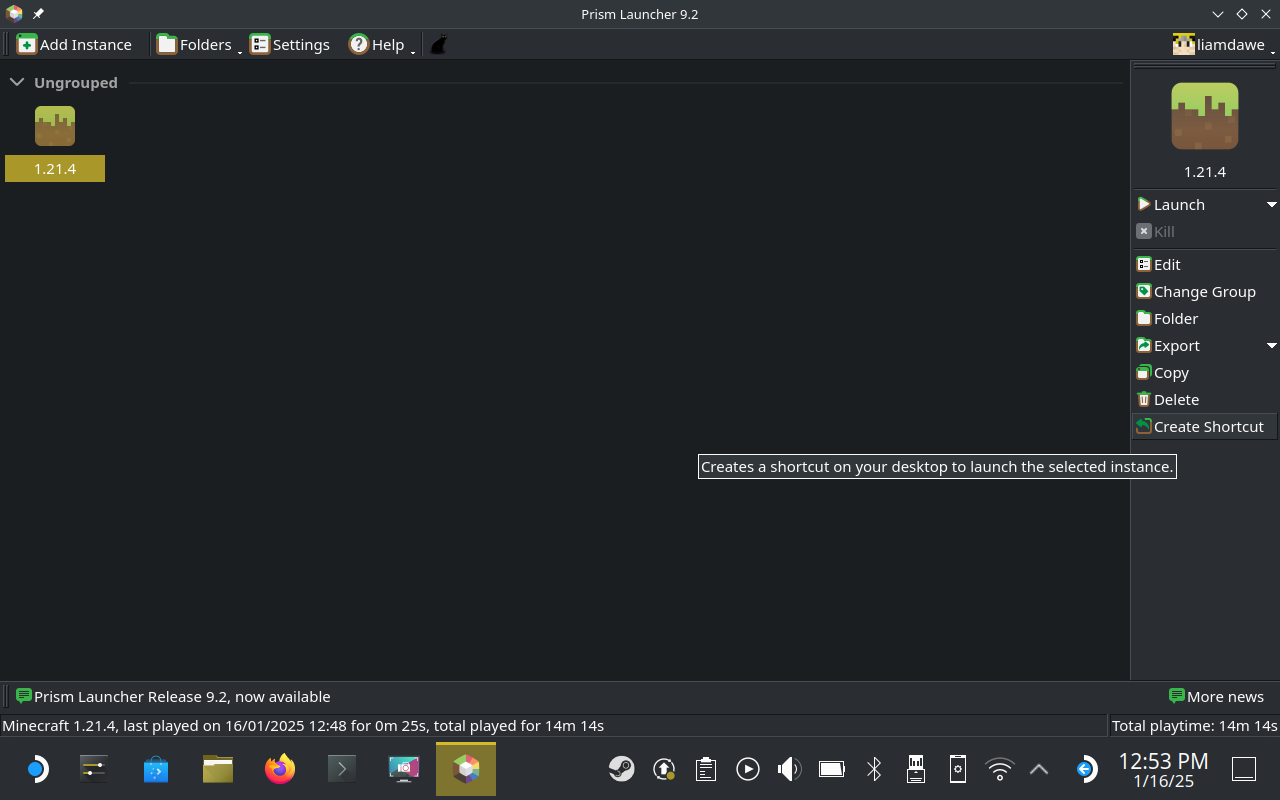Open Settings from the toolbar
Image resolution: width=1280 pixels, height=800 pixels.
pos(290,44)
